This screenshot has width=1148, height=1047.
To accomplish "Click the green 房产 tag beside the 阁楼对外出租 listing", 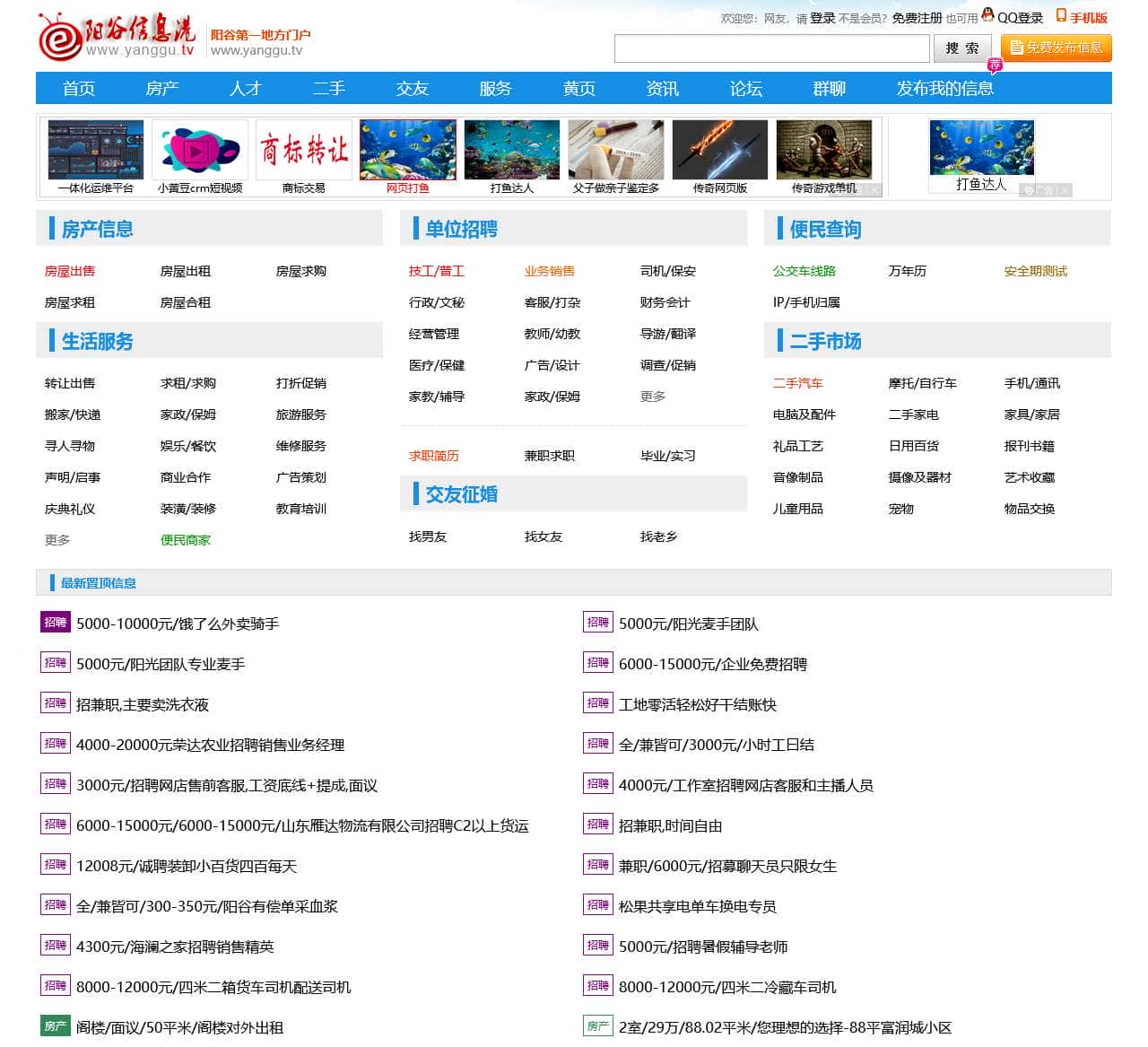I will 55,1026.
